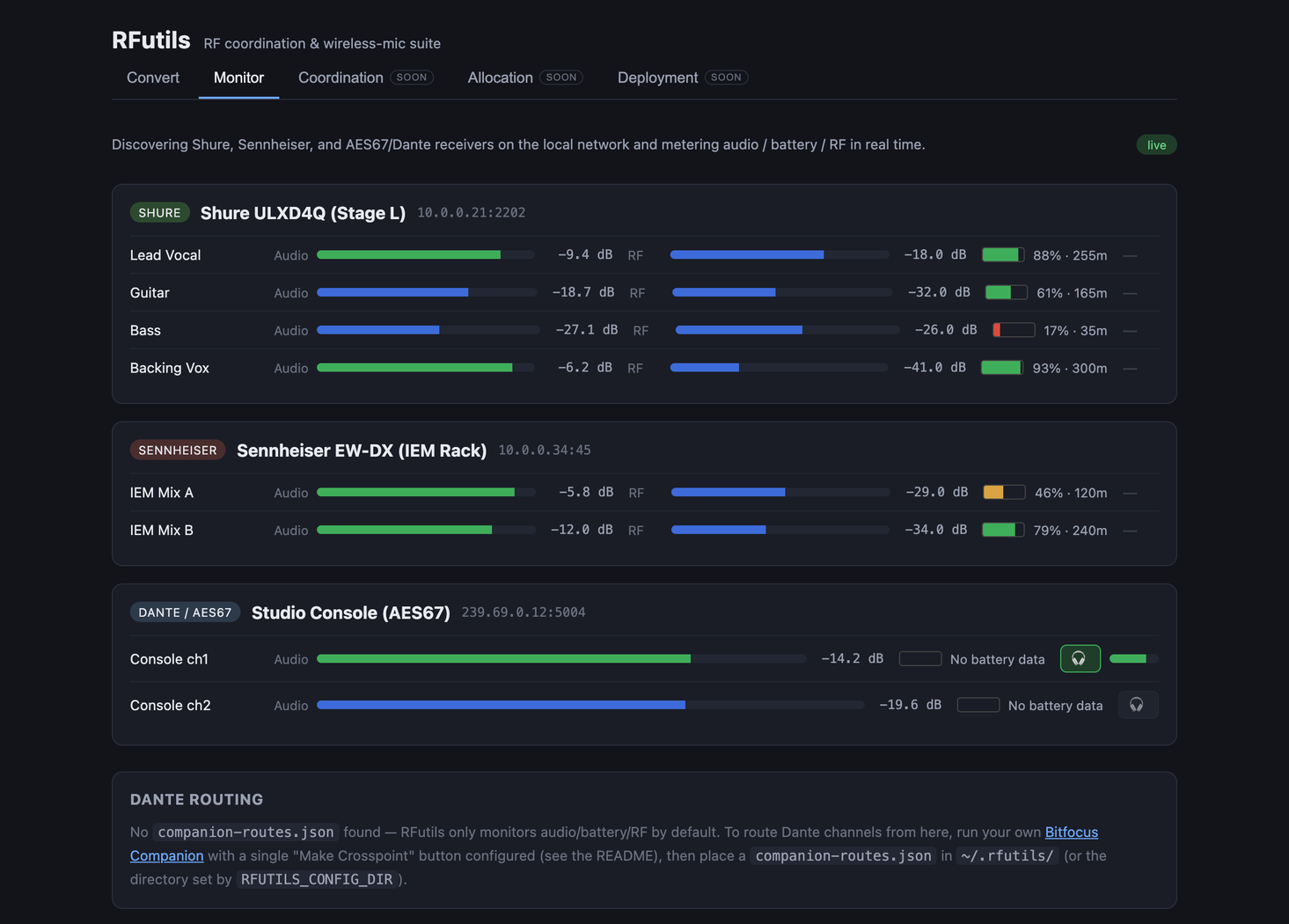Click the 46% · 120m battery reading
Screen dimensions: 1289x924
tap(1071, 493)
